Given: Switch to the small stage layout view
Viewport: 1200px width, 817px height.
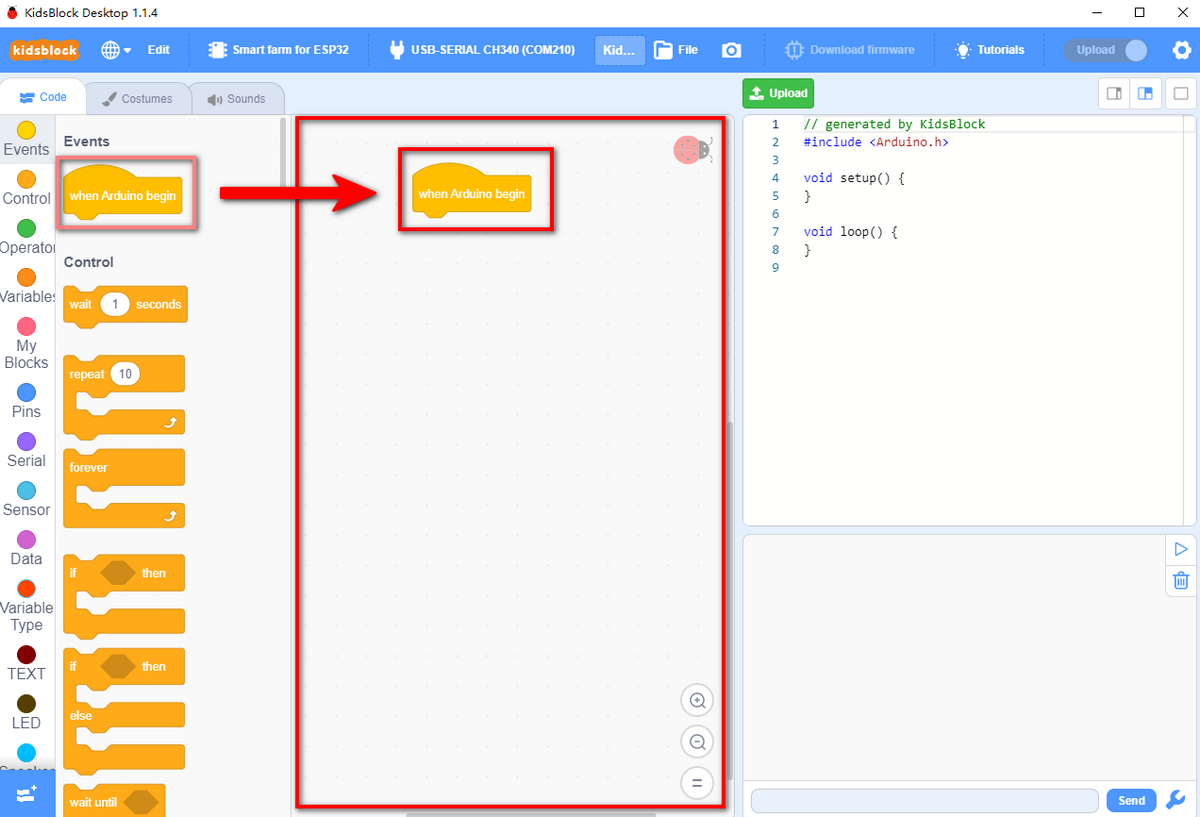Looking at the screenshot, I should 1113,94.
